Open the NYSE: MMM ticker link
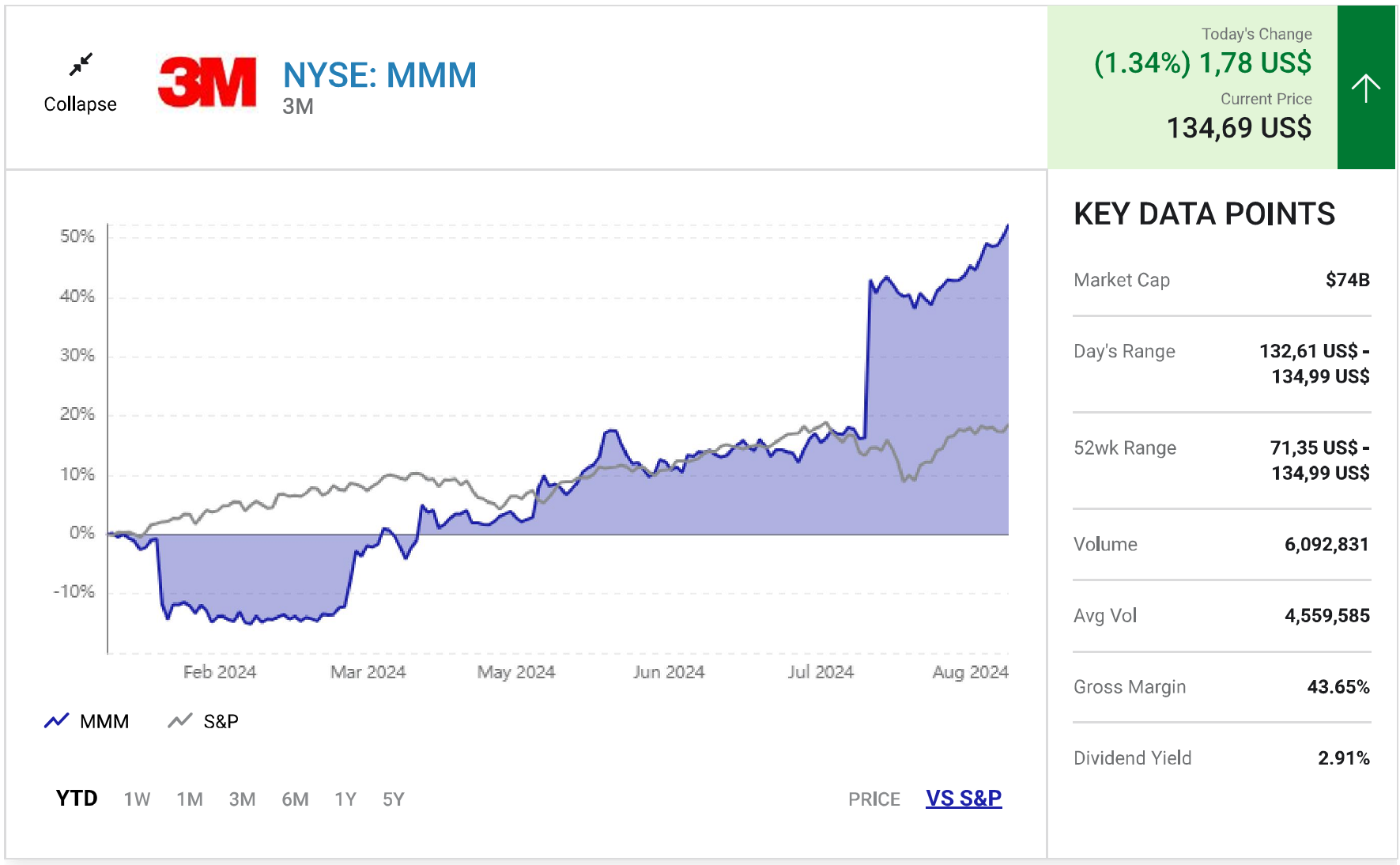The image size is (1400, 865). (379, 76)
